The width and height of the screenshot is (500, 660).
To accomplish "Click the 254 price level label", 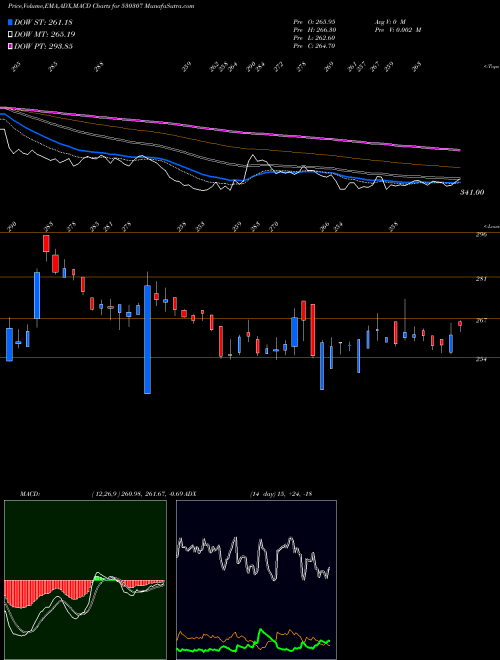I will pos(482,359).
